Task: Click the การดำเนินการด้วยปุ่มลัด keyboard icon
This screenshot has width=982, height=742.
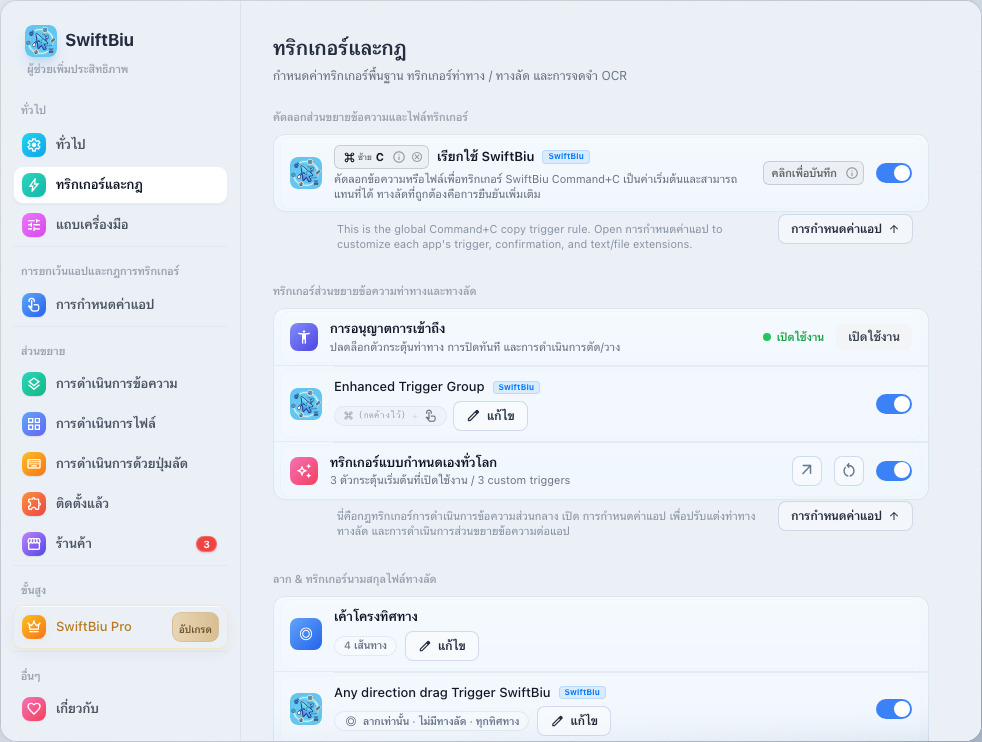Action: (x=34, y=464)
